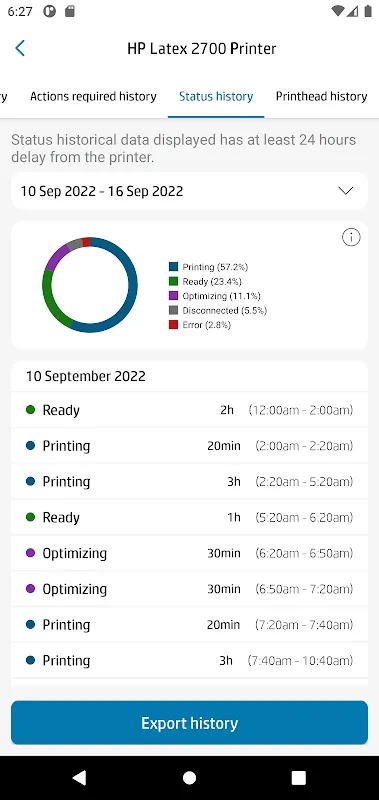
Task: Click the purple dot beside 6:20am Optimizing entry
Action: (30, 553)
